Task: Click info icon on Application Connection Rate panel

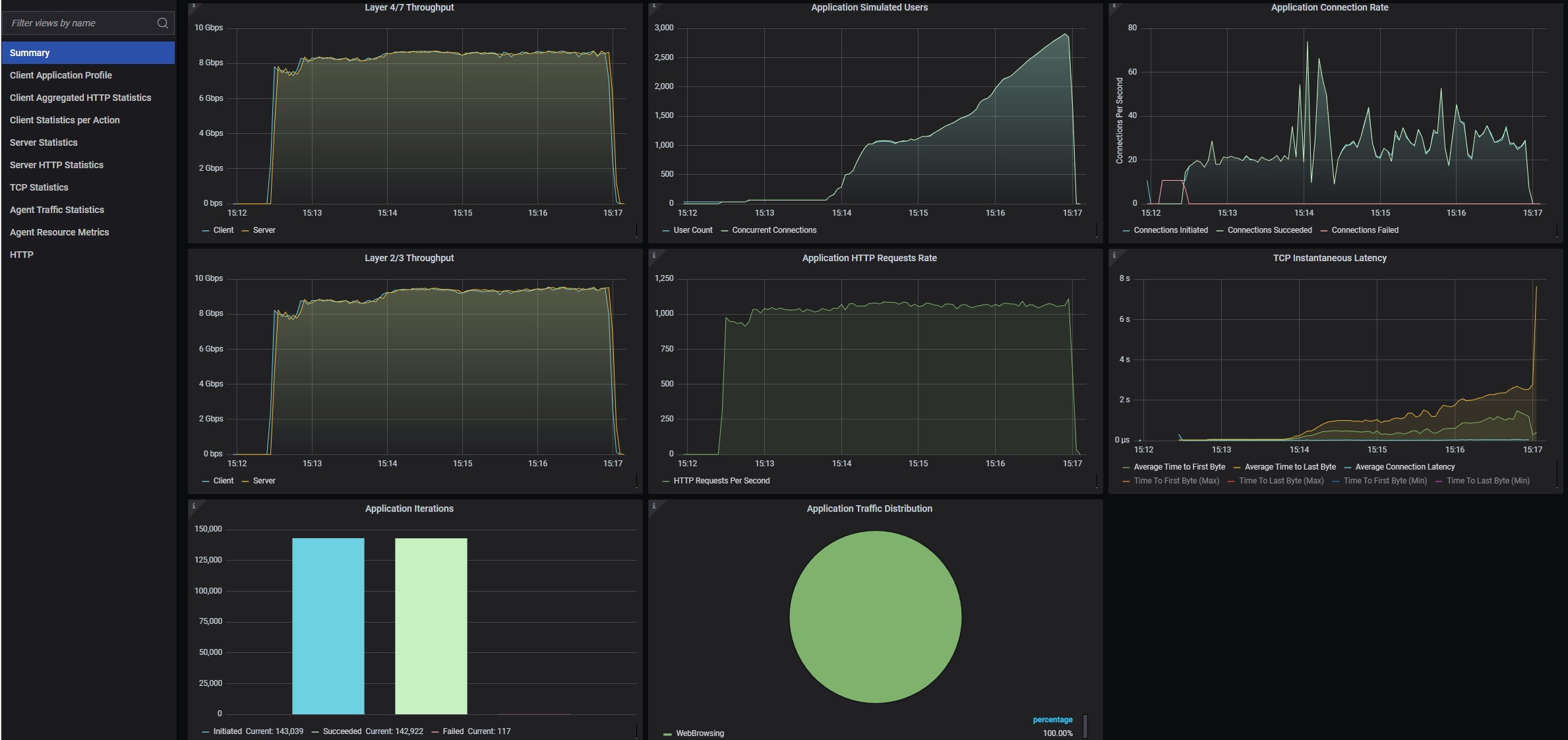Action: coord(1114,6)
